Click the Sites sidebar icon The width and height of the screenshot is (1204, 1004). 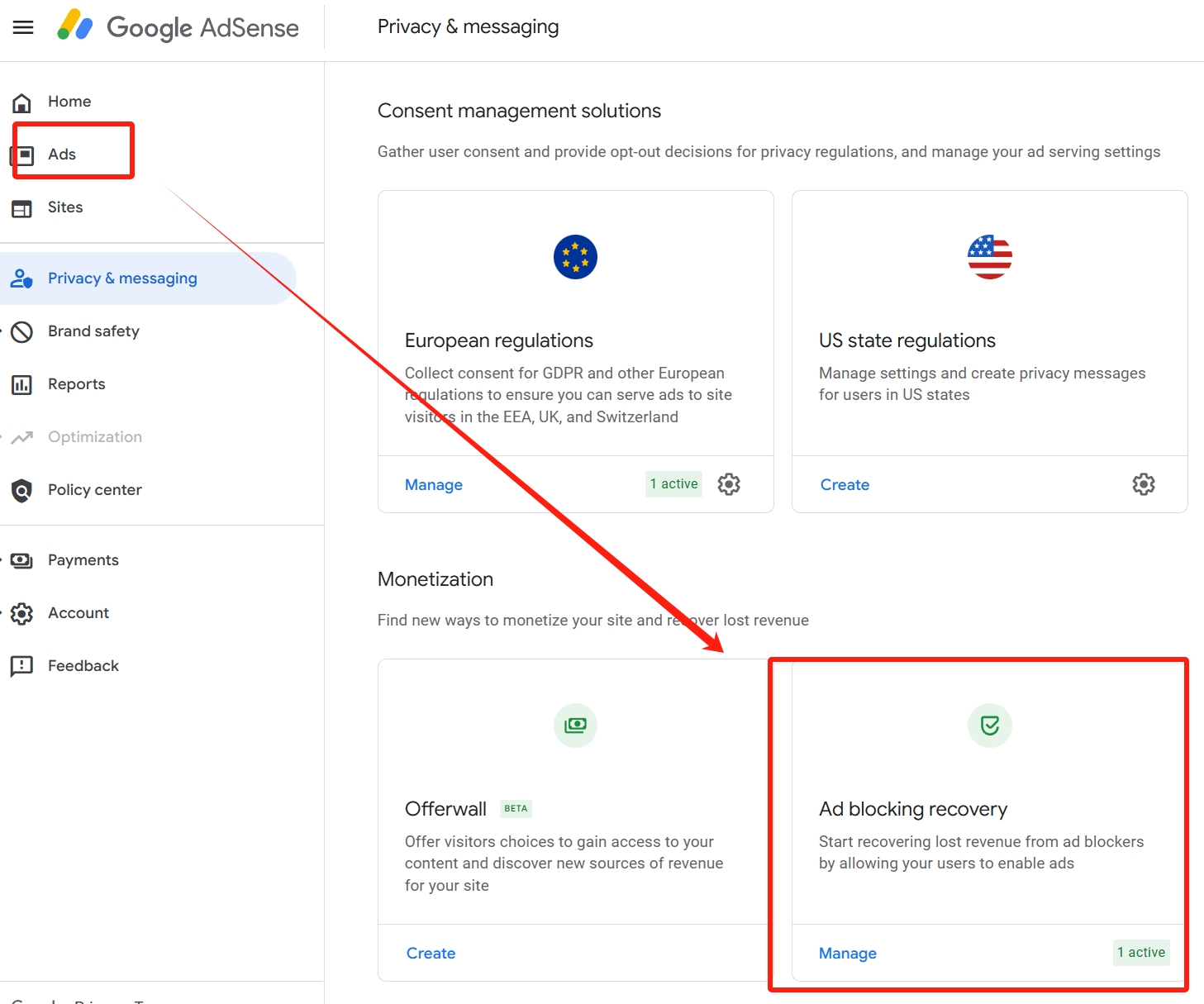tap(21, 207)
